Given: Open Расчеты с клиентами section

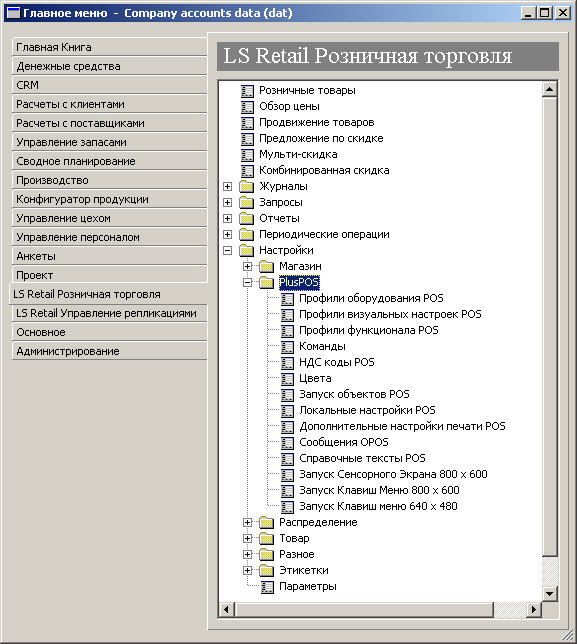Looking at the screenshot, I should pos(109,104).
